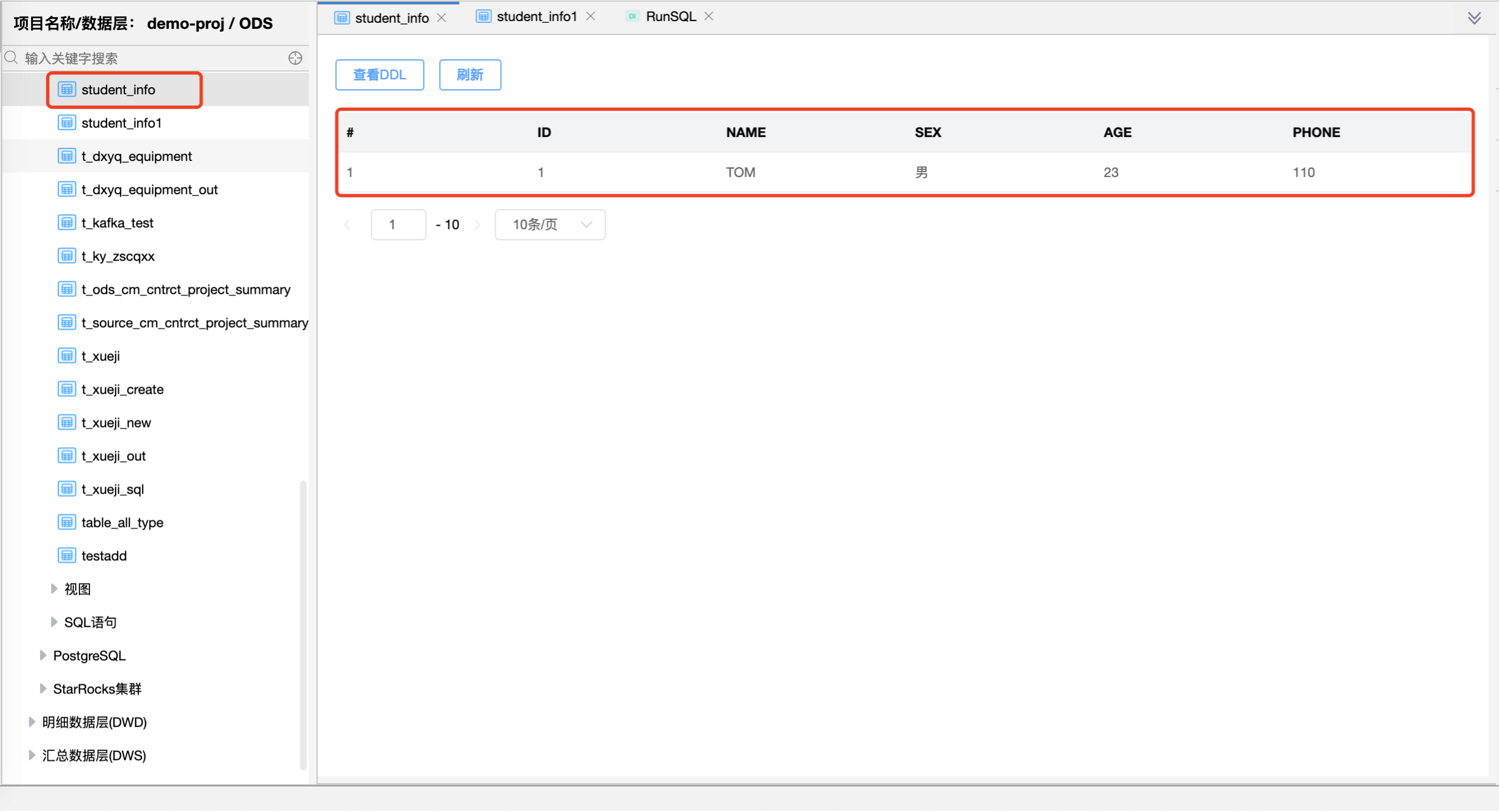Expand the PostgreSQL tree node
1499x812 pixels.
coord(43,655)
